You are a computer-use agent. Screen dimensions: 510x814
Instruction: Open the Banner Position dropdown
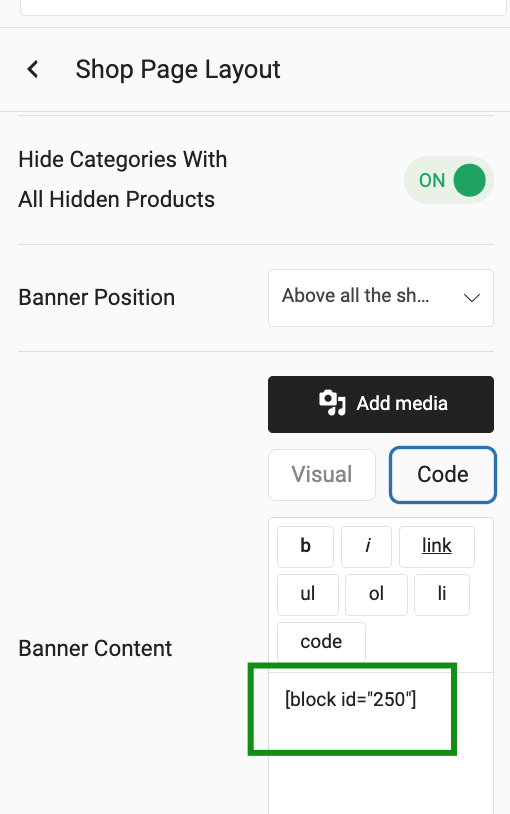[381, 298]
